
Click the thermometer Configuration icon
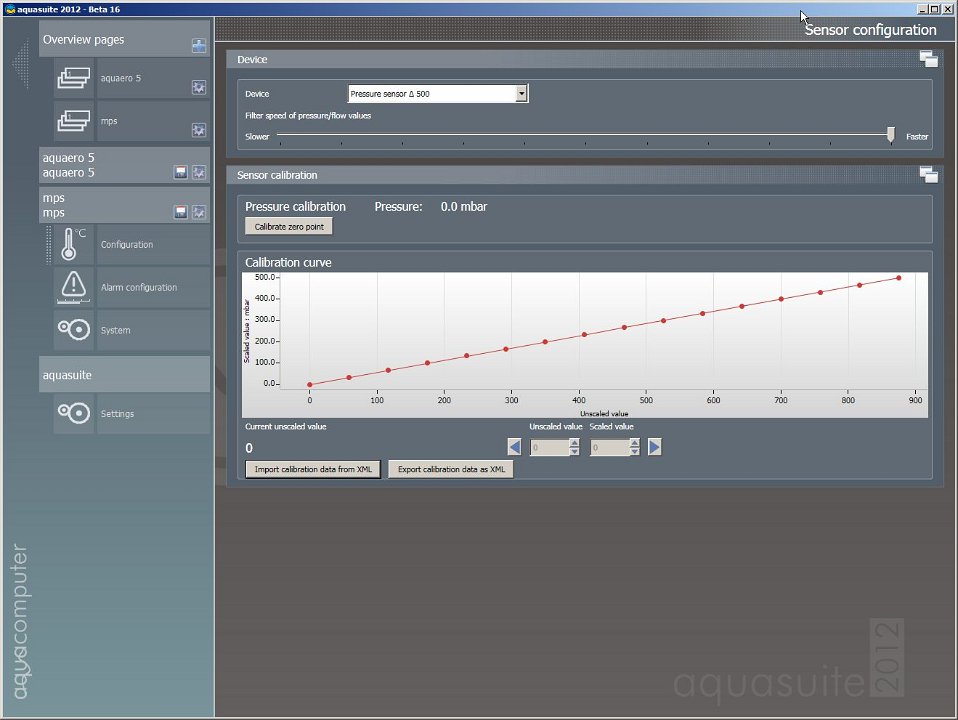tap(74, 244)
